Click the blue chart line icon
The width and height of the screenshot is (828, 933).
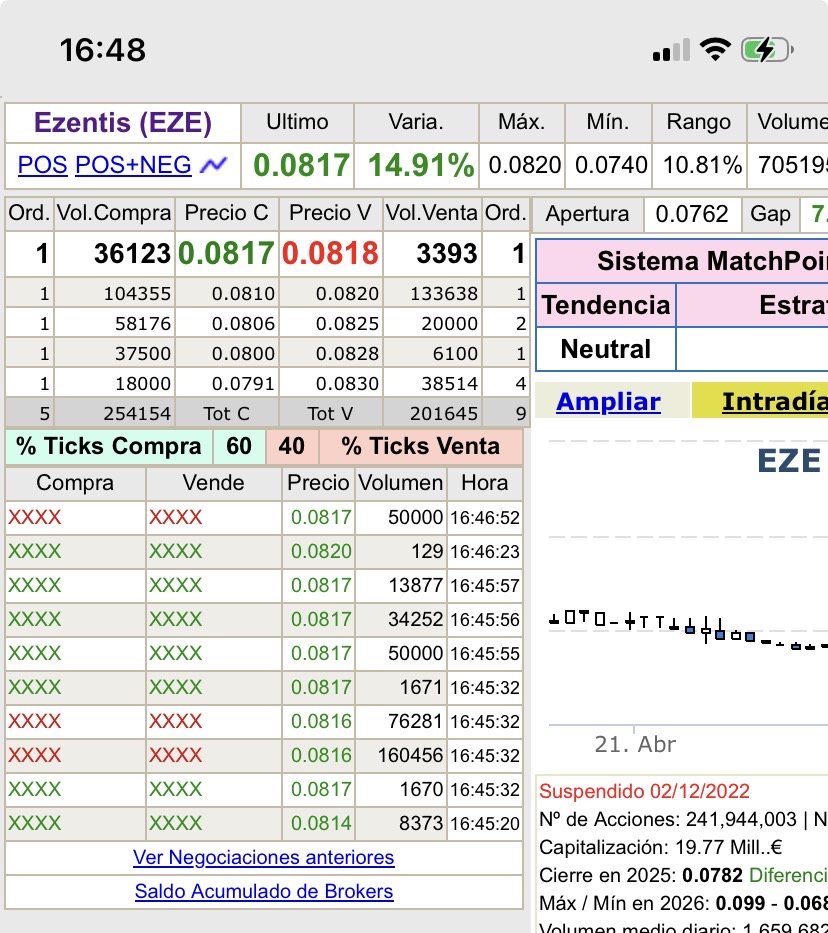coord(213,165)
